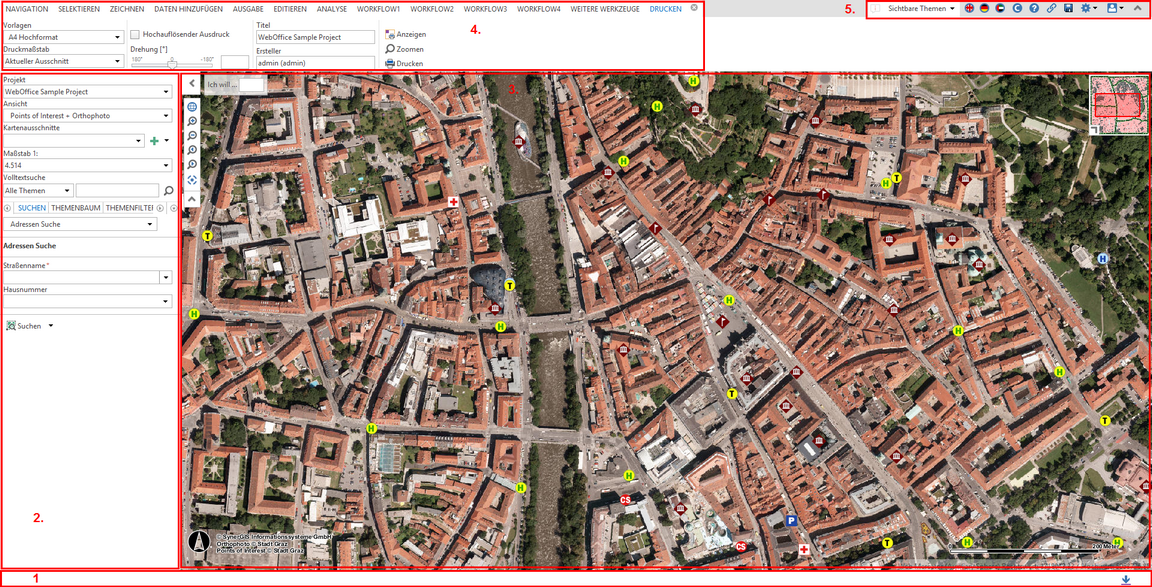Screen dimensions: 1152x587
Task: Enable Hochauflösender Ausdruck checkbox
Action: tap(135, 34)
